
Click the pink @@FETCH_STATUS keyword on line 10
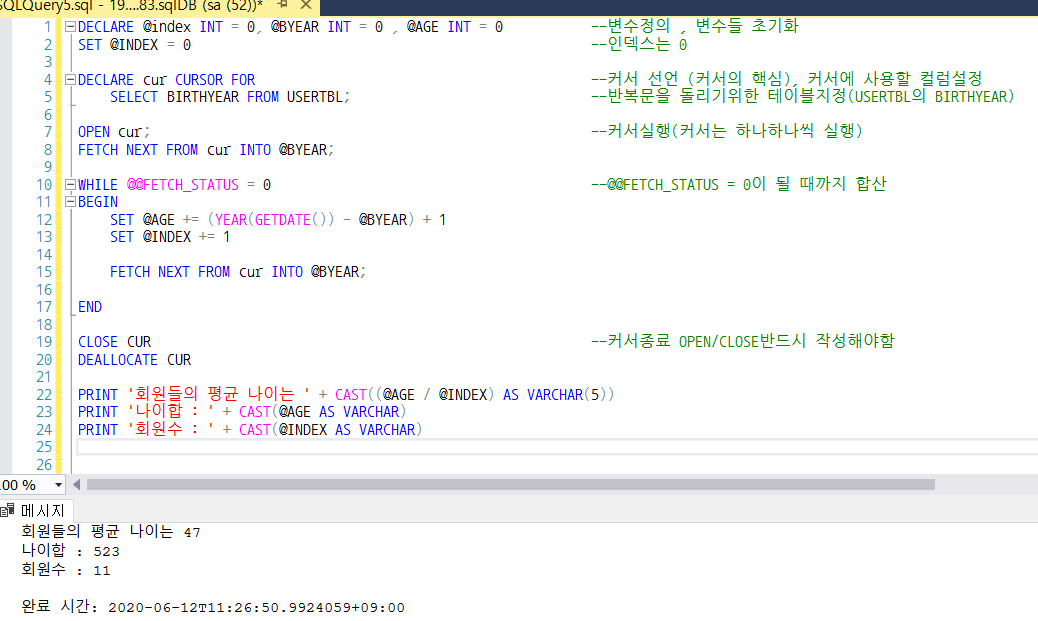[183, 185]
